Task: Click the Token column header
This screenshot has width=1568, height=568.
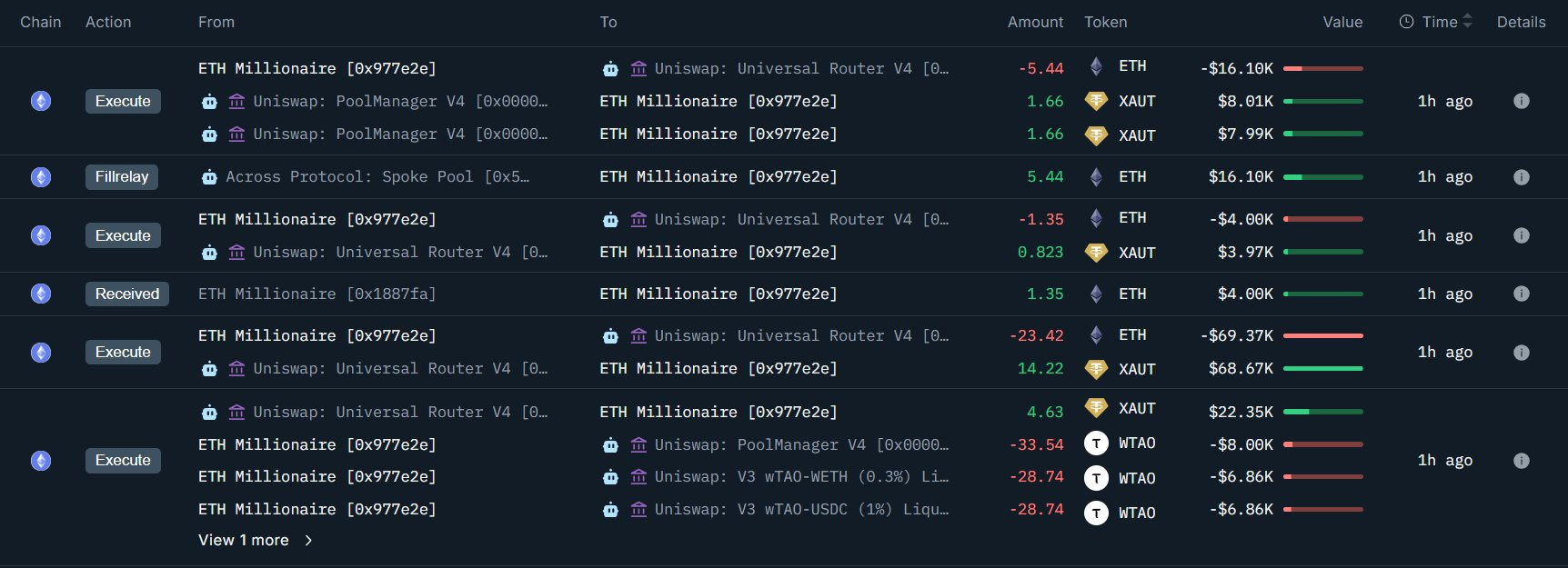Action: point(1105,22)
